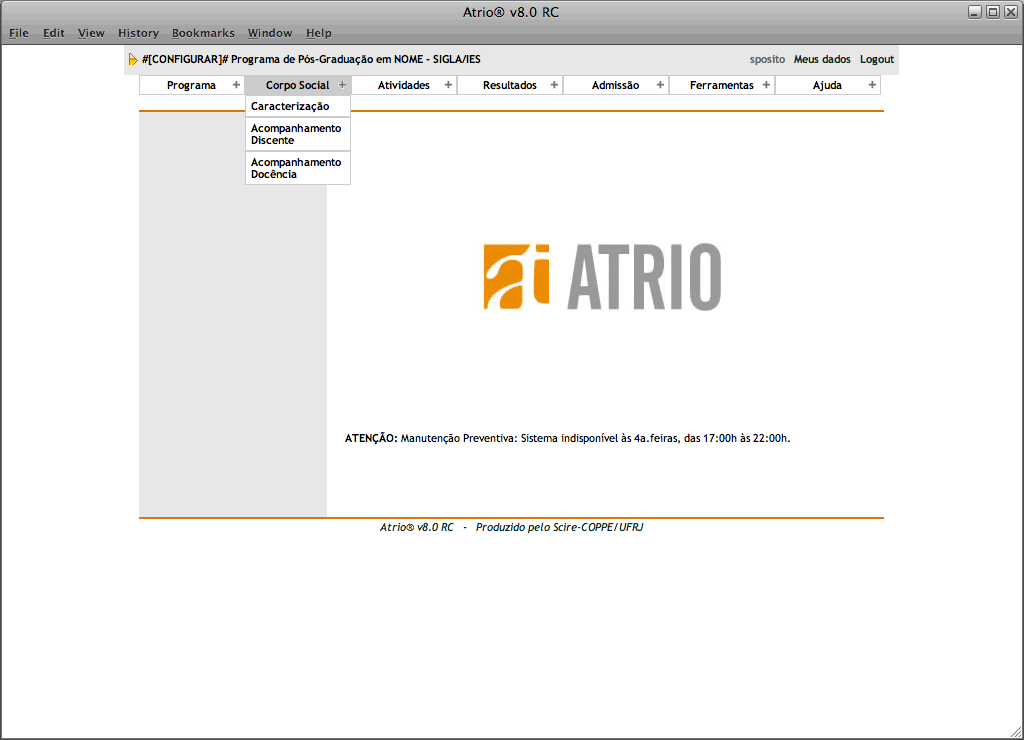Select Caracterização from the dropdown
Screen dimensions: 1024x740
coord(290,106)
